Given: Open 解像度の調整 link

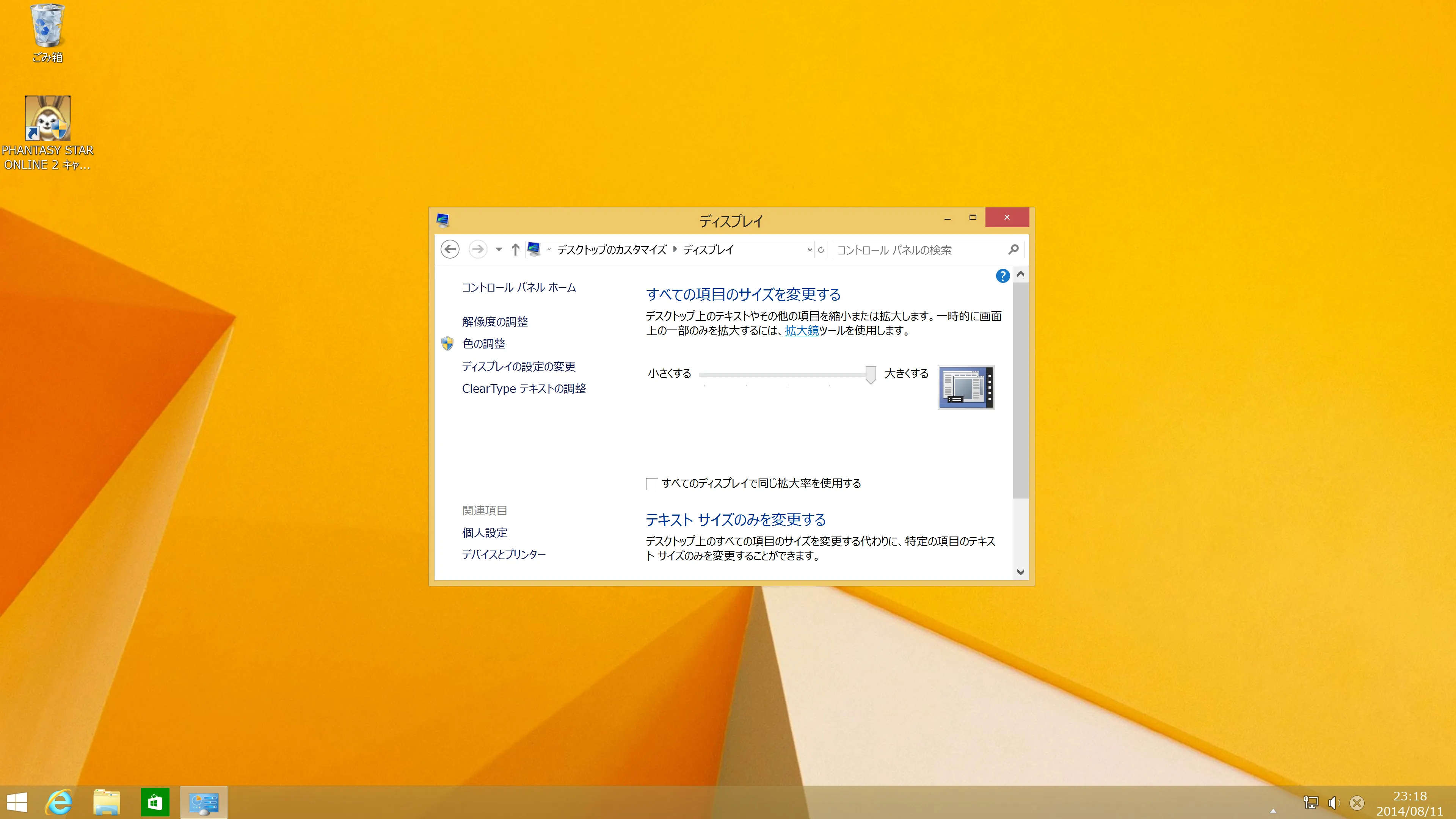Looking at the screenshot, I should (495, 322).
